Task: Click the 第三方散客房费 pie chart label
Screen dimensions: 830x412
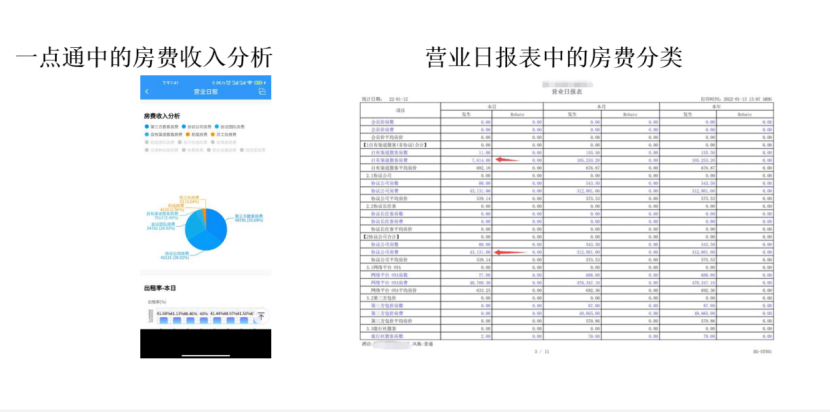Action: coord(249,218)
